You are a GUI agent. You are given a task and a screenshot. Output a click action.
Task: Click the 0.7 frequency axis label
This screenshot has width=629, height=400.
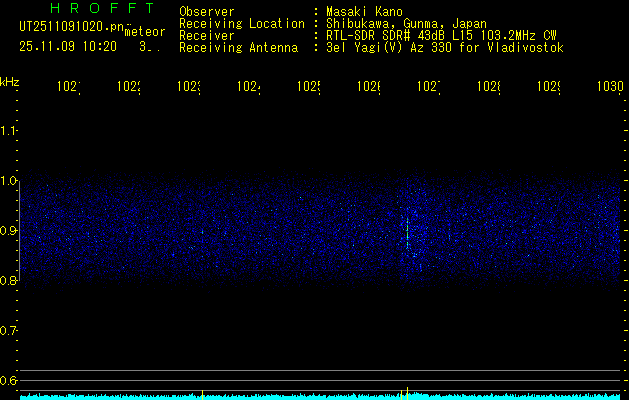pyautogui.click(x=9, y=331)
